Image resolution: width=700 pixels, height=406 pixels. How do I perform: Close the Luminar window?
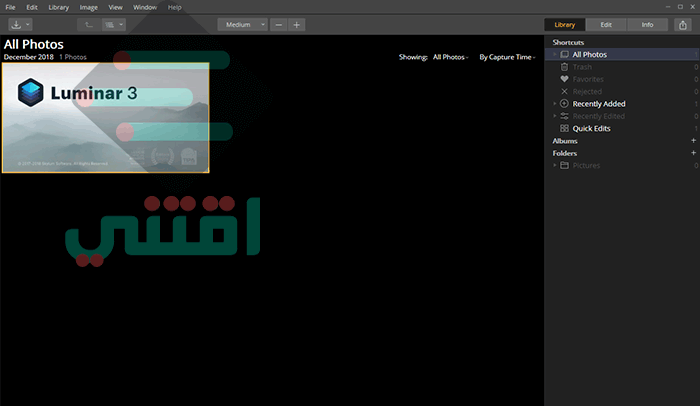click(x=693, y=7)
